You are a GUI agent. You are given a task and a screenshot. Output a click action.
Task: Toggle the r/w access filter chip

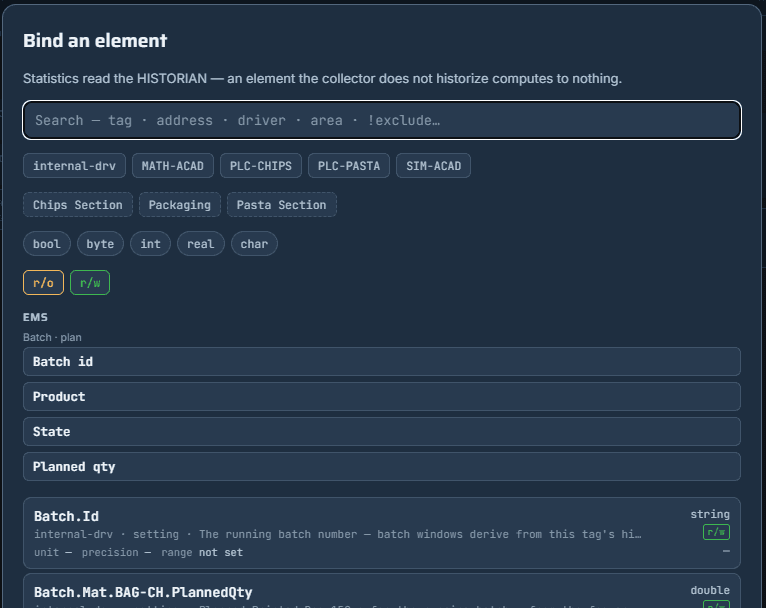[90, 283]
